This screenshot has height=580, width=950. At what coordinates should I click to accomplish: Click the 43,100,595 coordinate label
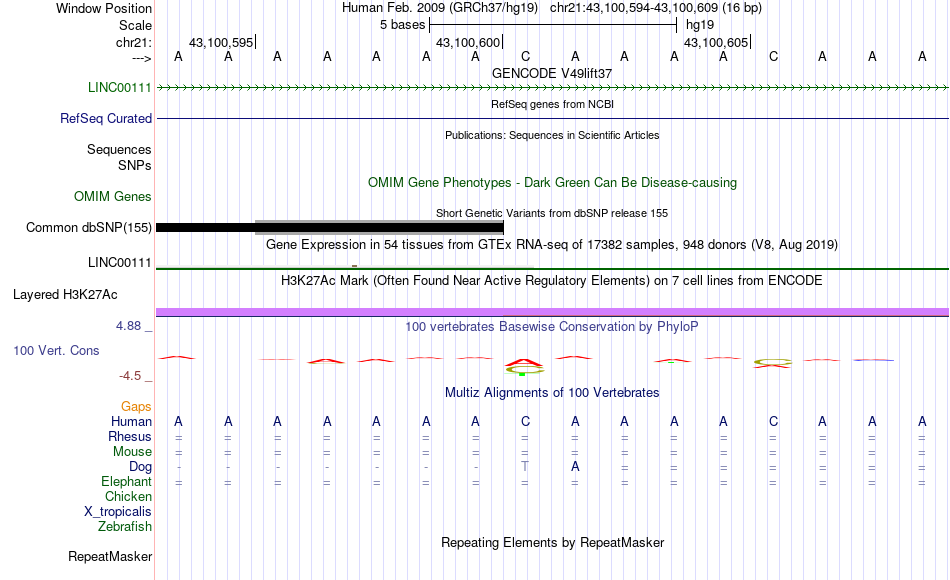click(x=221, y=42)
